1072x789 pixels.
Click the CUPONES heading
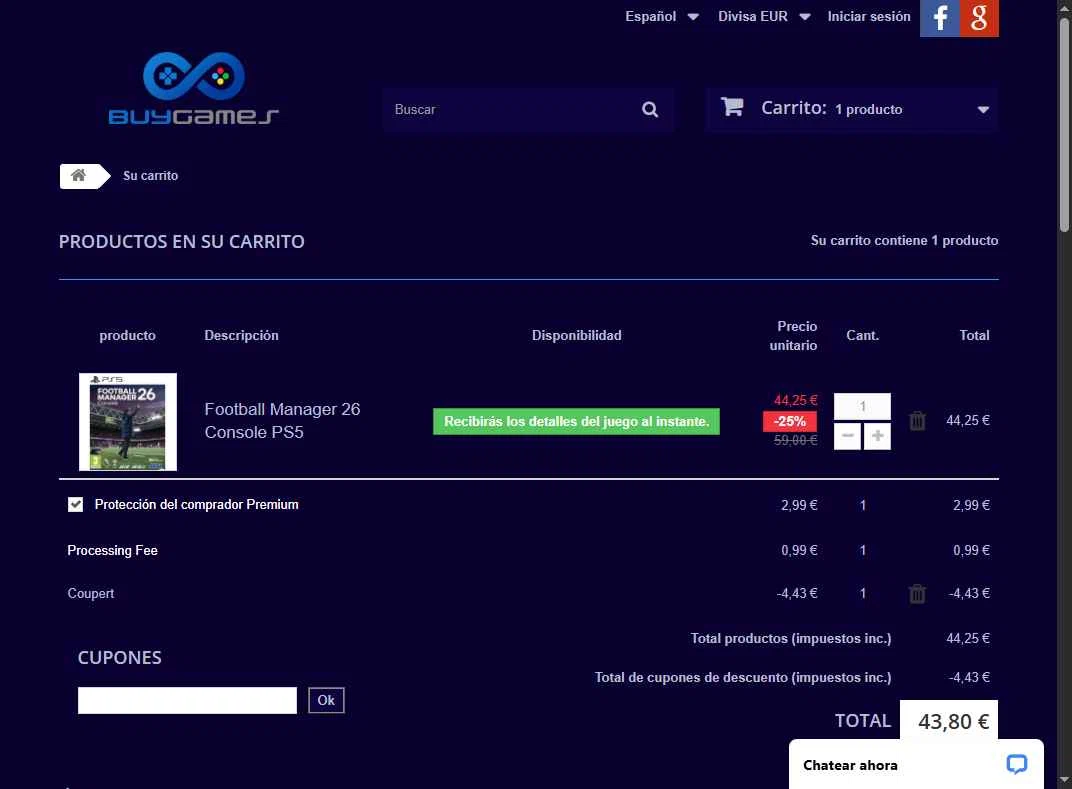click(x=120, y=658)
